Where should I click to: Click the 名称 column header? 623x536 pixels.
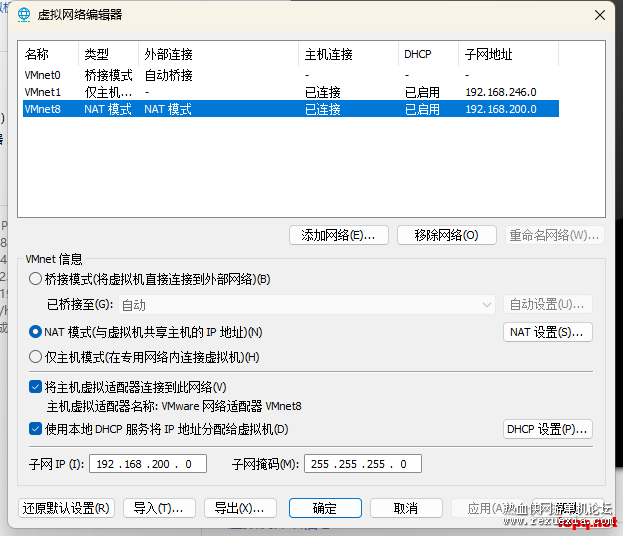[x=49, y=54]
